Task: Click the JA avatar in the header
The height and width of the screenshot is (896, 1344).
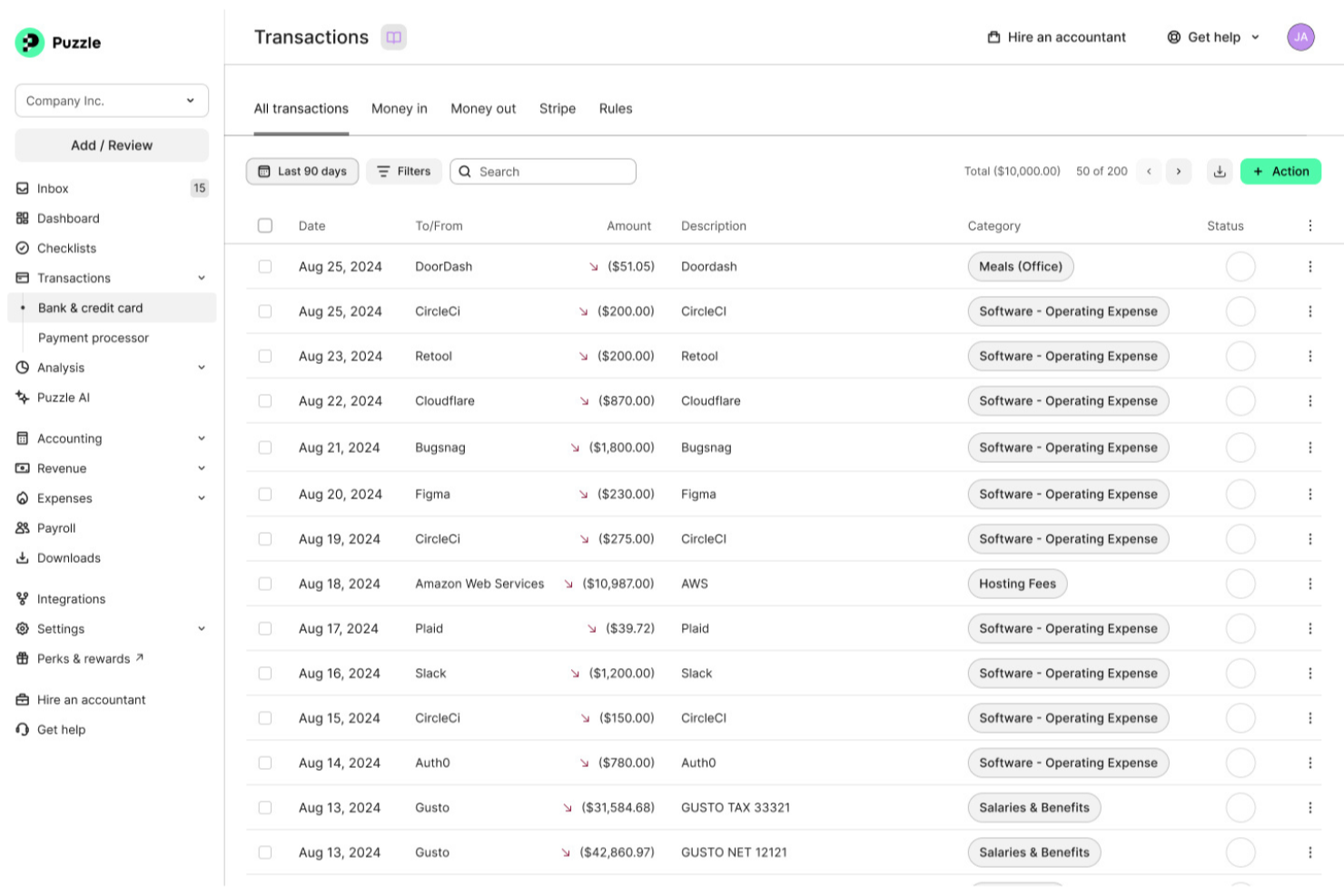Action: 1300,37
